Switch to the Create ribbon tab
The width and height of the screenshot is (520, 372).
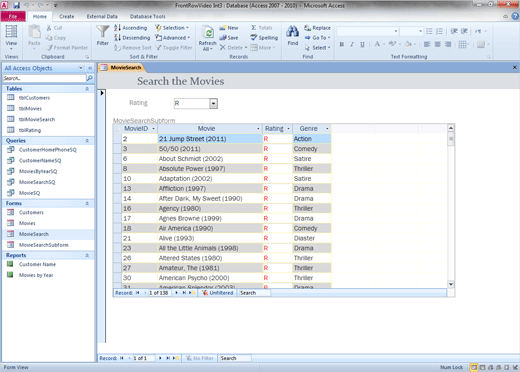pos(67,16)
